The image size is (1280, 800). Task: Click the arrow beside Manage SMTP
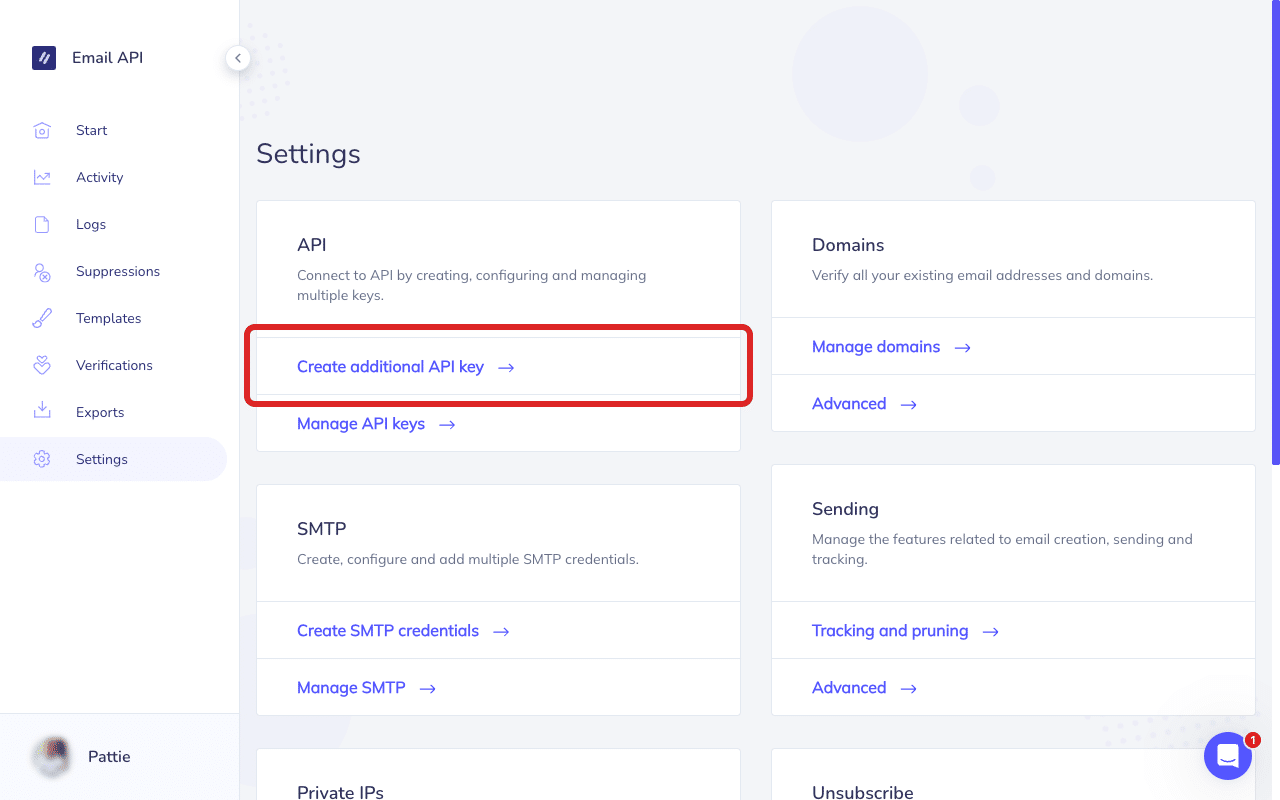(428, 689)
